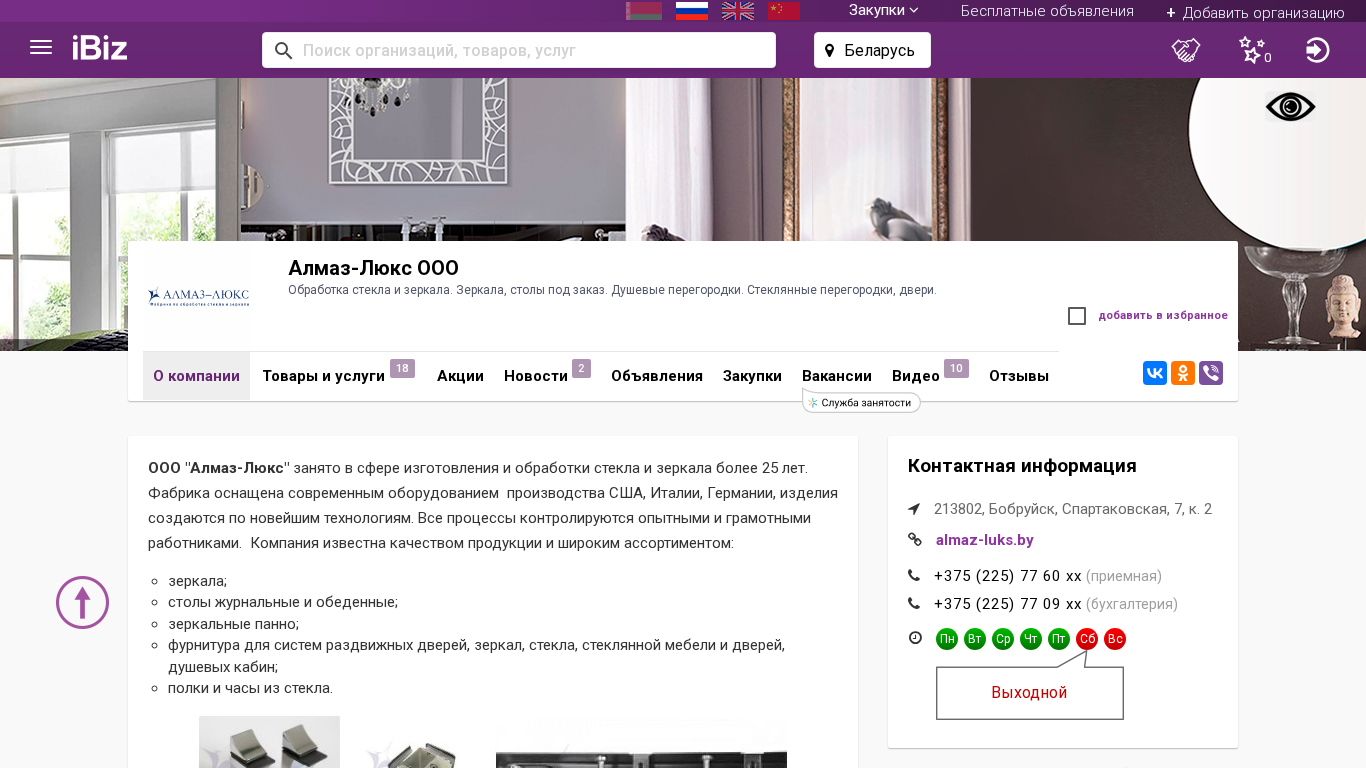Click the 'Контактная информация' heading

(x=1022, y=466)
